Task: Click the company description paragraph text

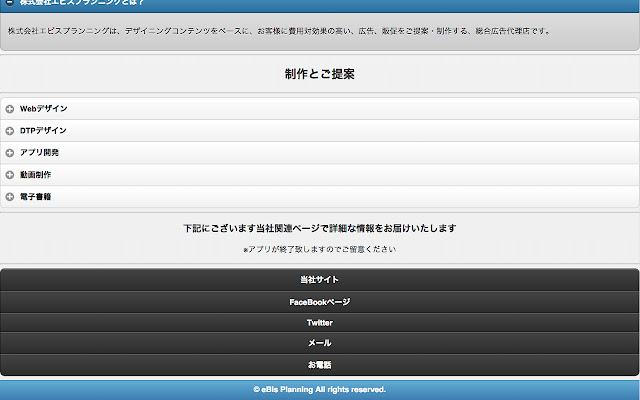Action: click(x=279, y=31)
